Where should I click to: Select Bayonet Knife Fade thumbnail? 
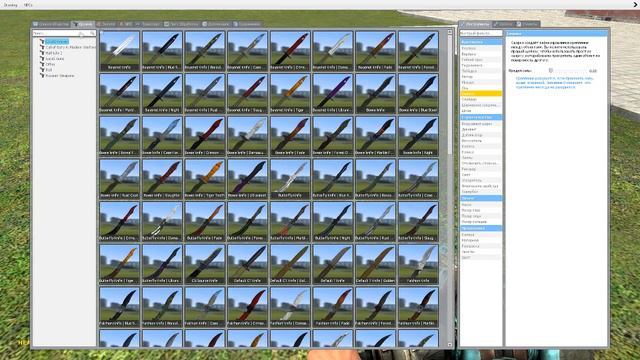(376, 51)
